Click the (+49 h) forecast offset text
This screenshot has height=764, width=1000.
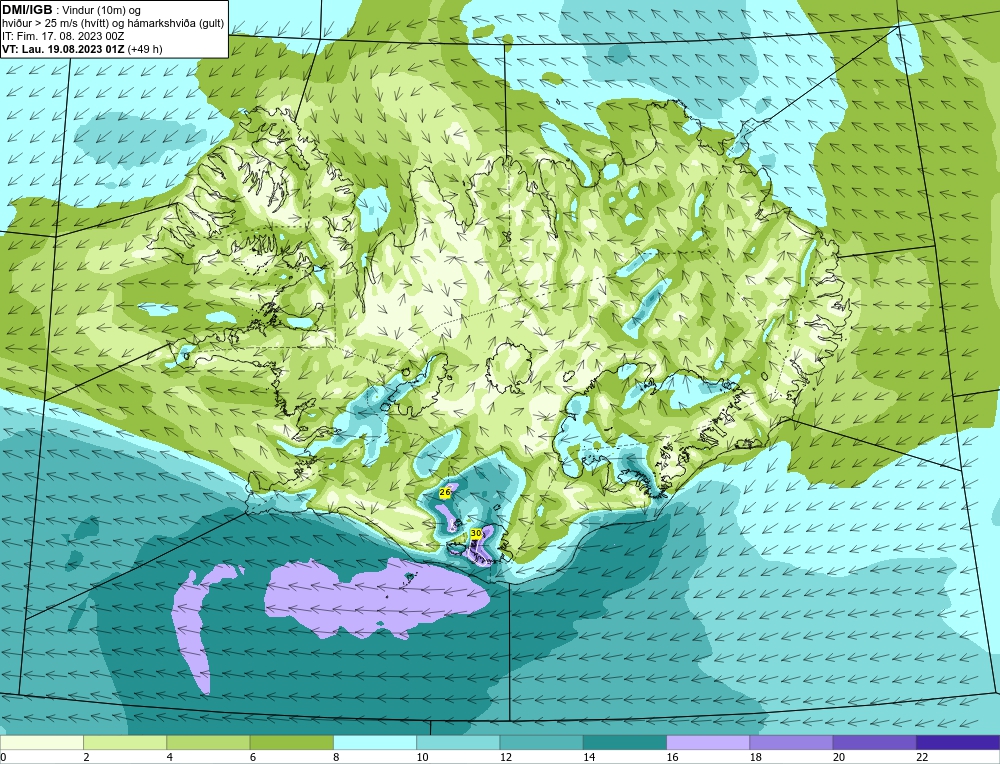click(x=145, y=49)
